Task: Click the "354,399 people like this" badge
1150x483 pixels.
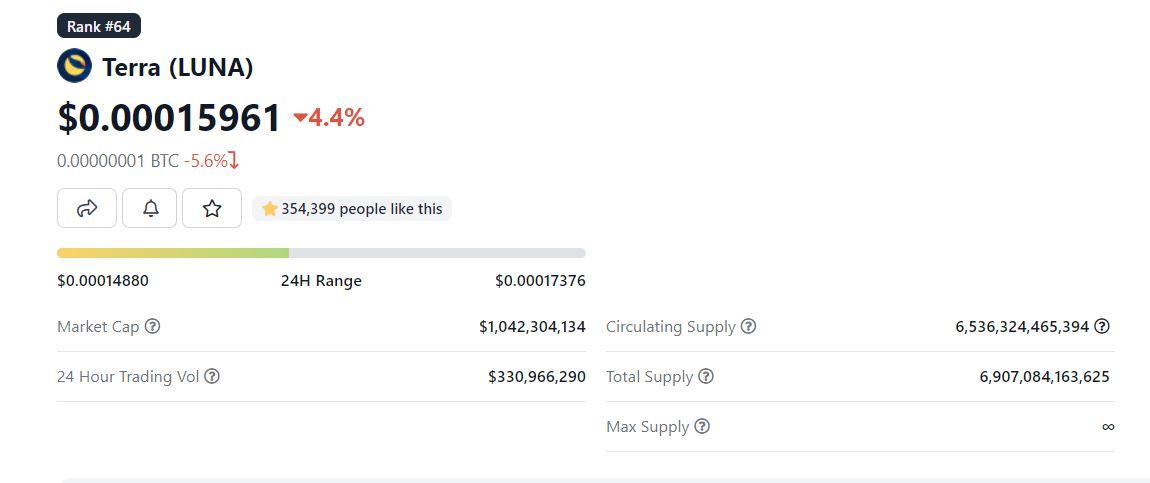Action: (x=352, y=209)
